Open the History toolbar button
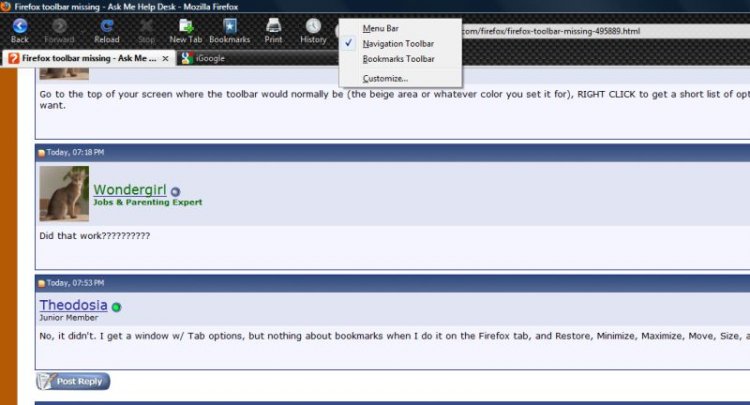Screen dimensions: 750x405 pos(313,29)
